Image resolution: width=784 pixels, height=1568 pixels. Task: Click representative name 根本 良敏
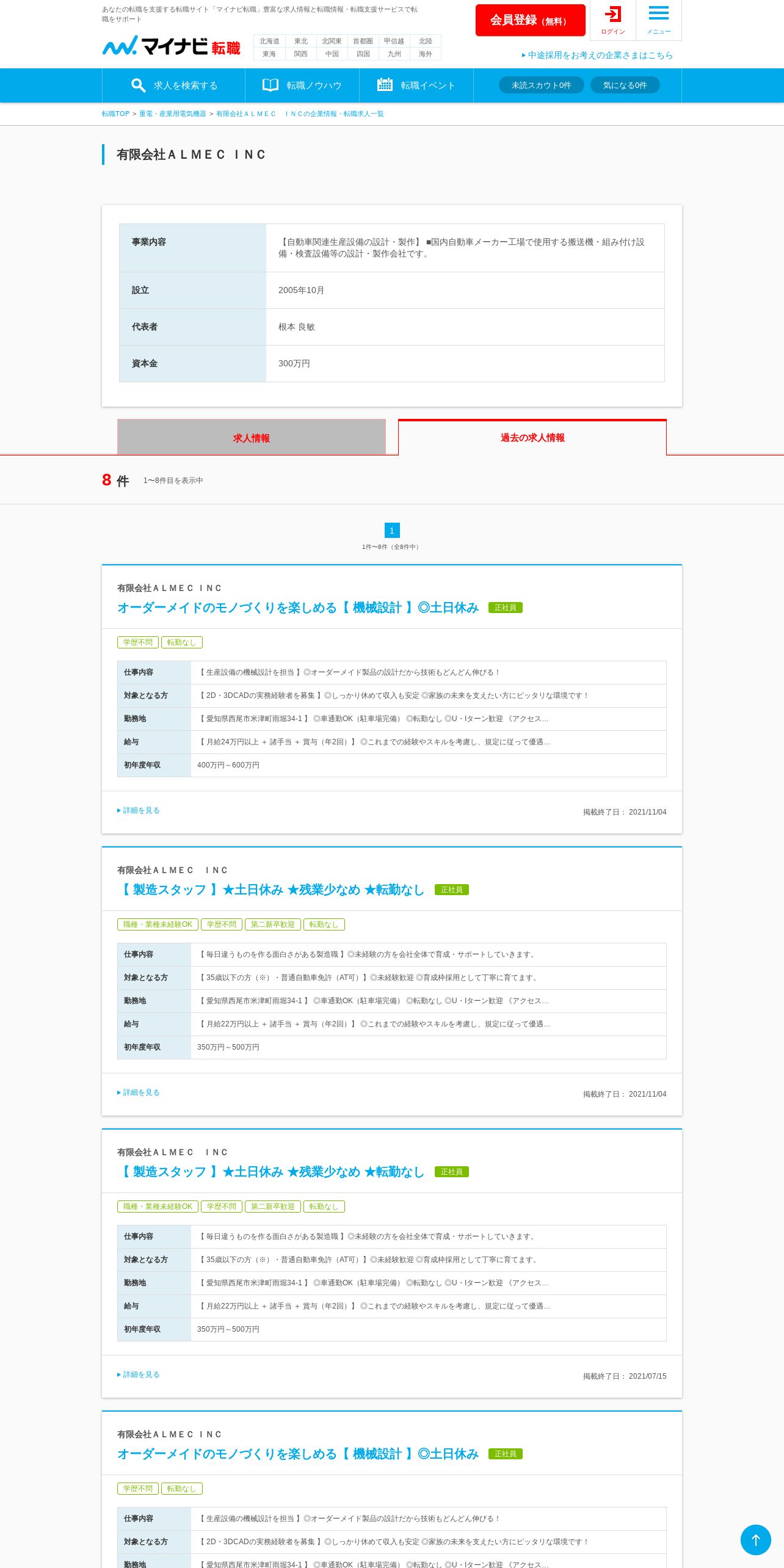point(297,327)
